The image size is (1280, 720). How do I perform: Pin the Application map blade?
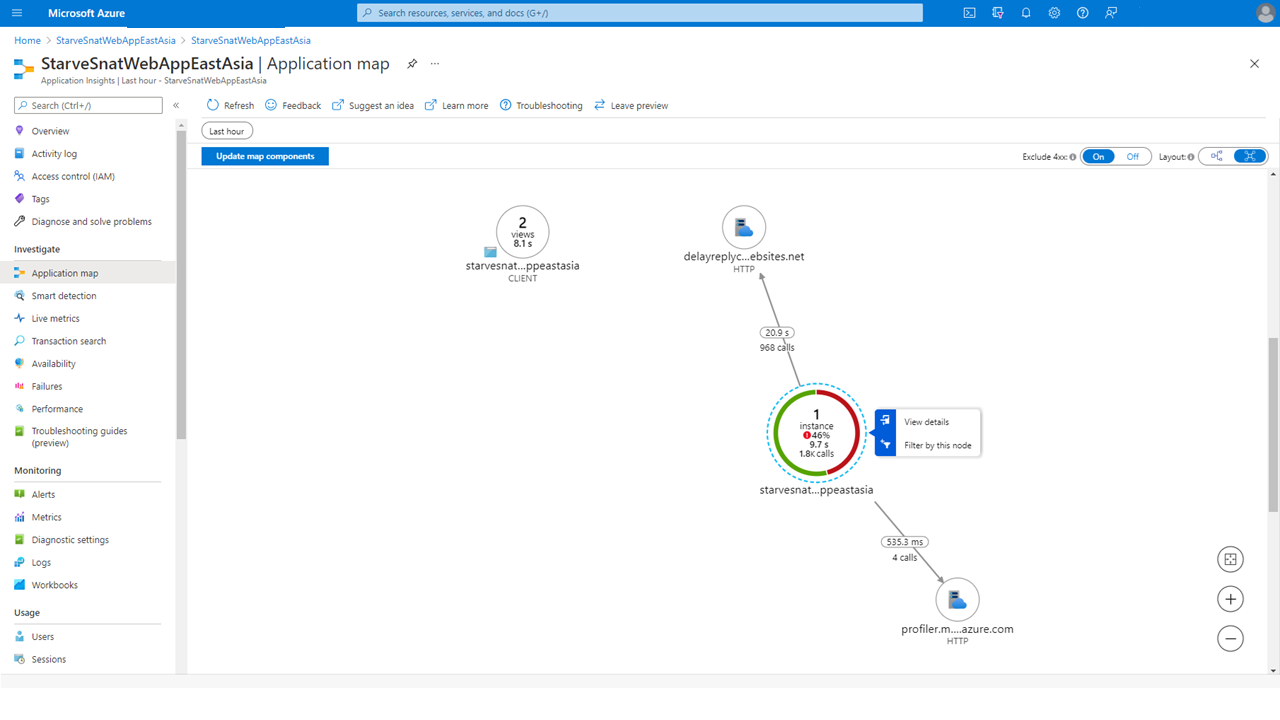tap(412, 64)
